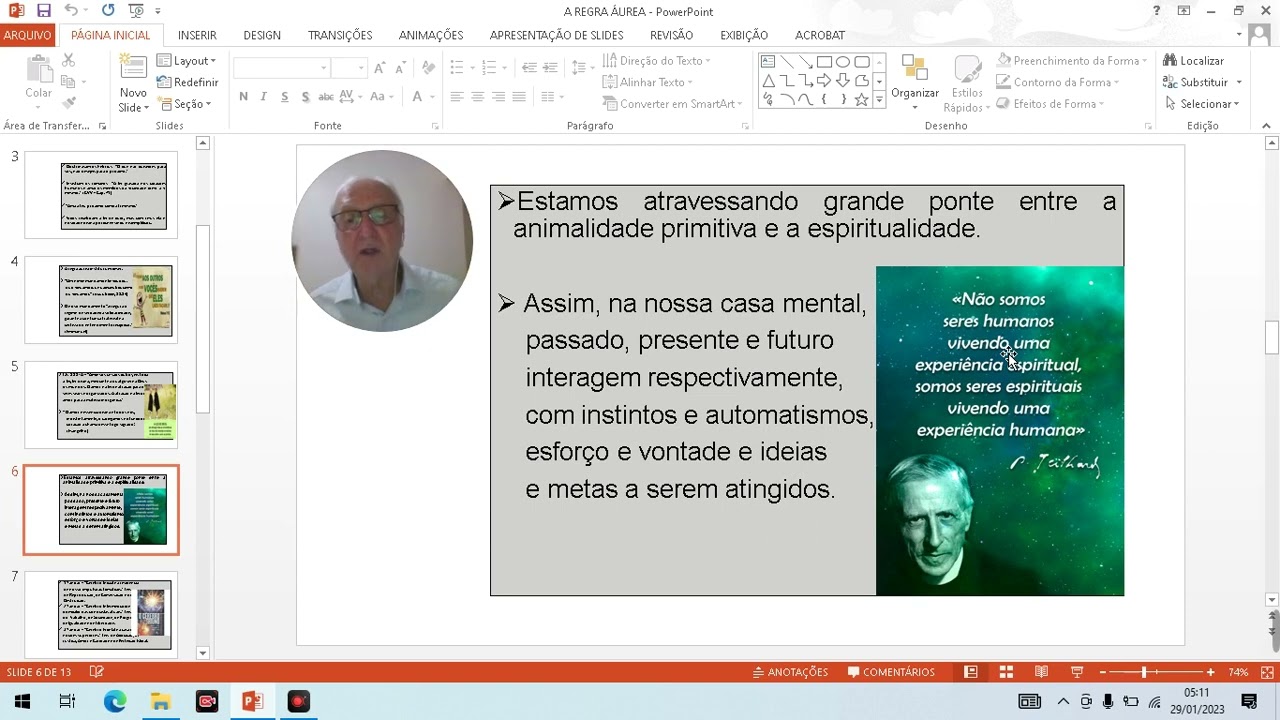The image size is (1280, 720).
Task: Undo the last action
Action: coord(71,11)
